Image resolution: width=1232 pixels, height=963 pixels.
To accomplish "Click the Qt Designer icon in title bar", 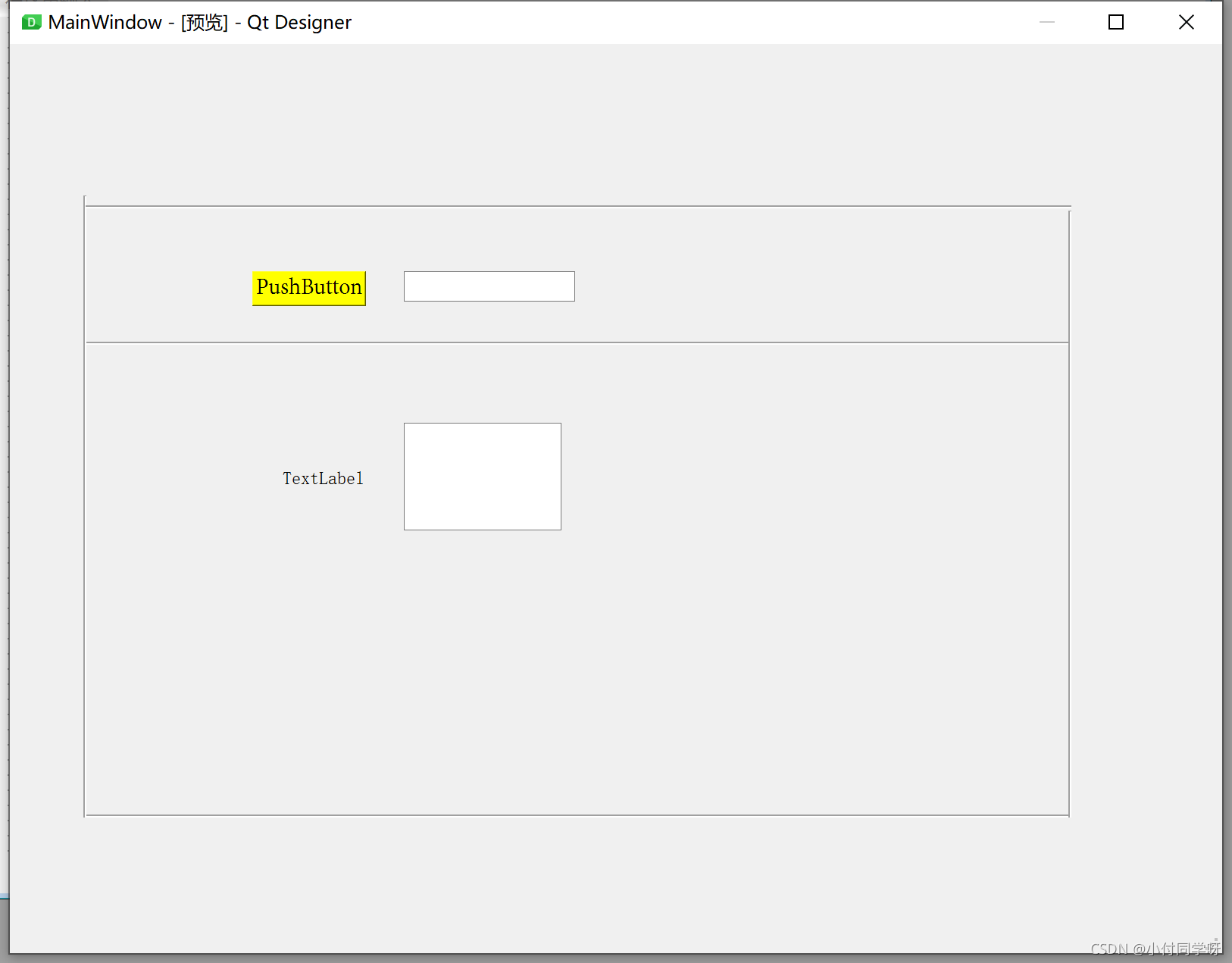I will [31, 22].
